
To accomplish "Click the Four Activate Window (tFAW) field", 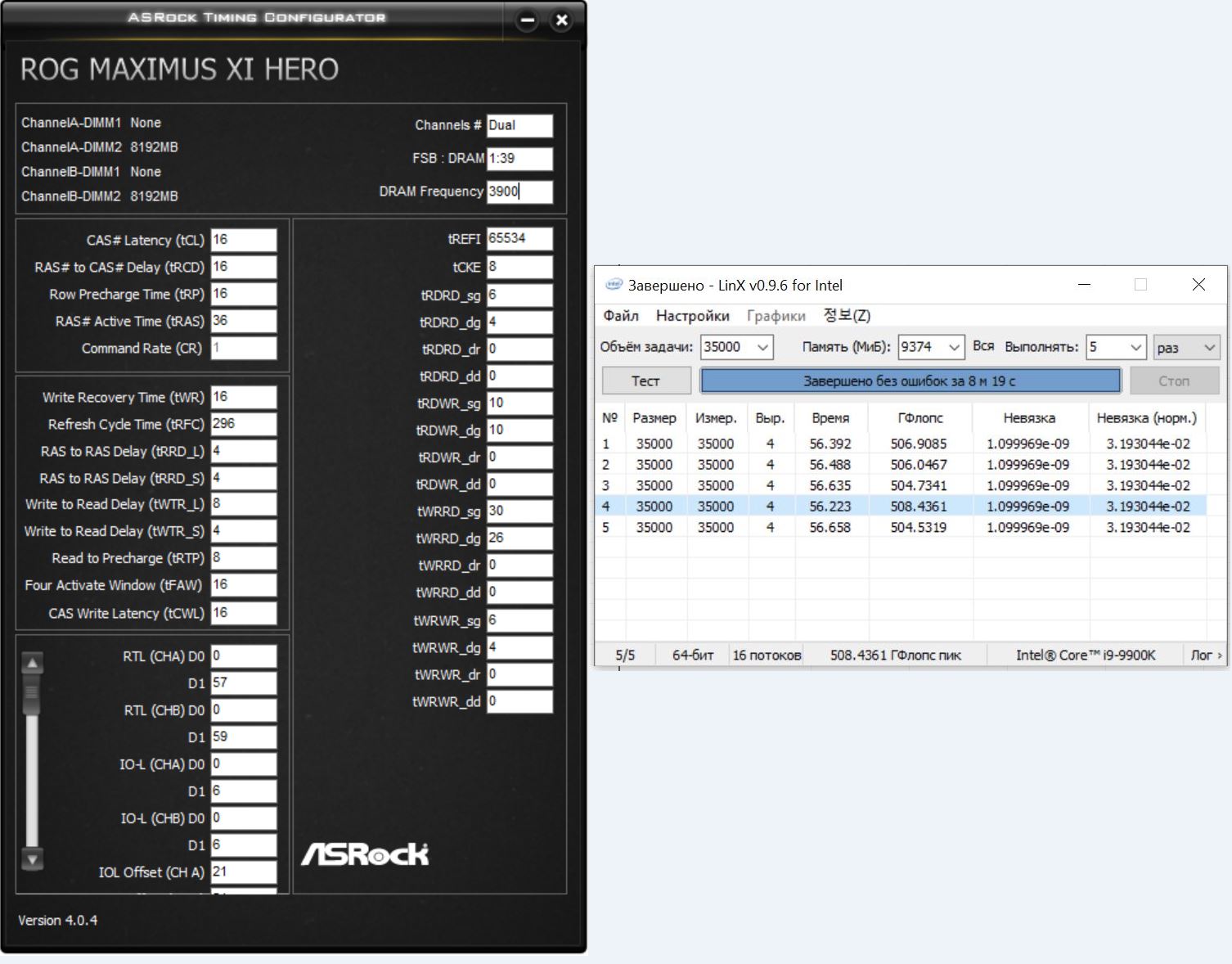I will 244,585.
